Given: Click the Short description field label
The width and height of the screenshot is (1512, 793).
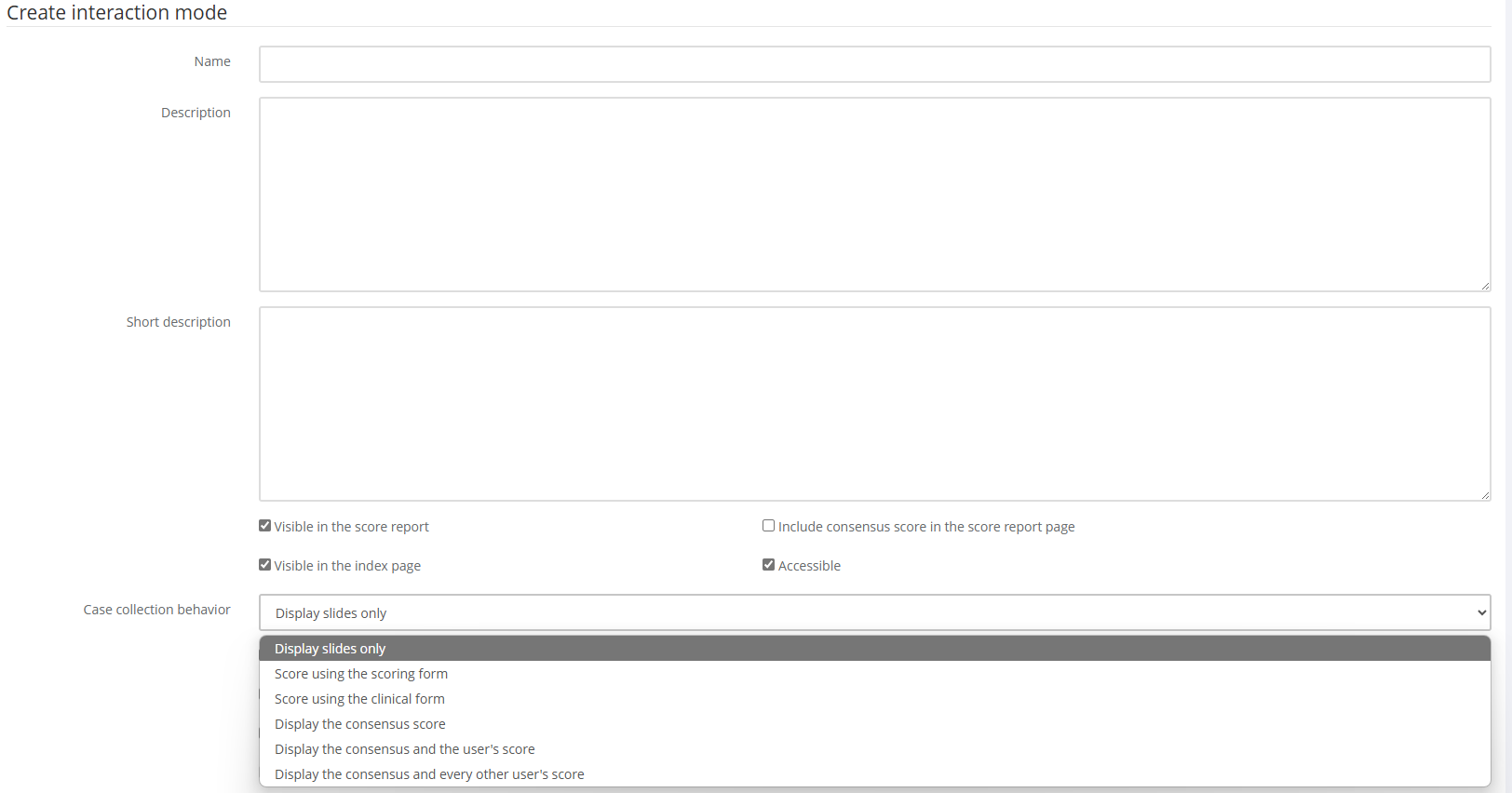Looking at the screenshot, I should pos(179,322).
